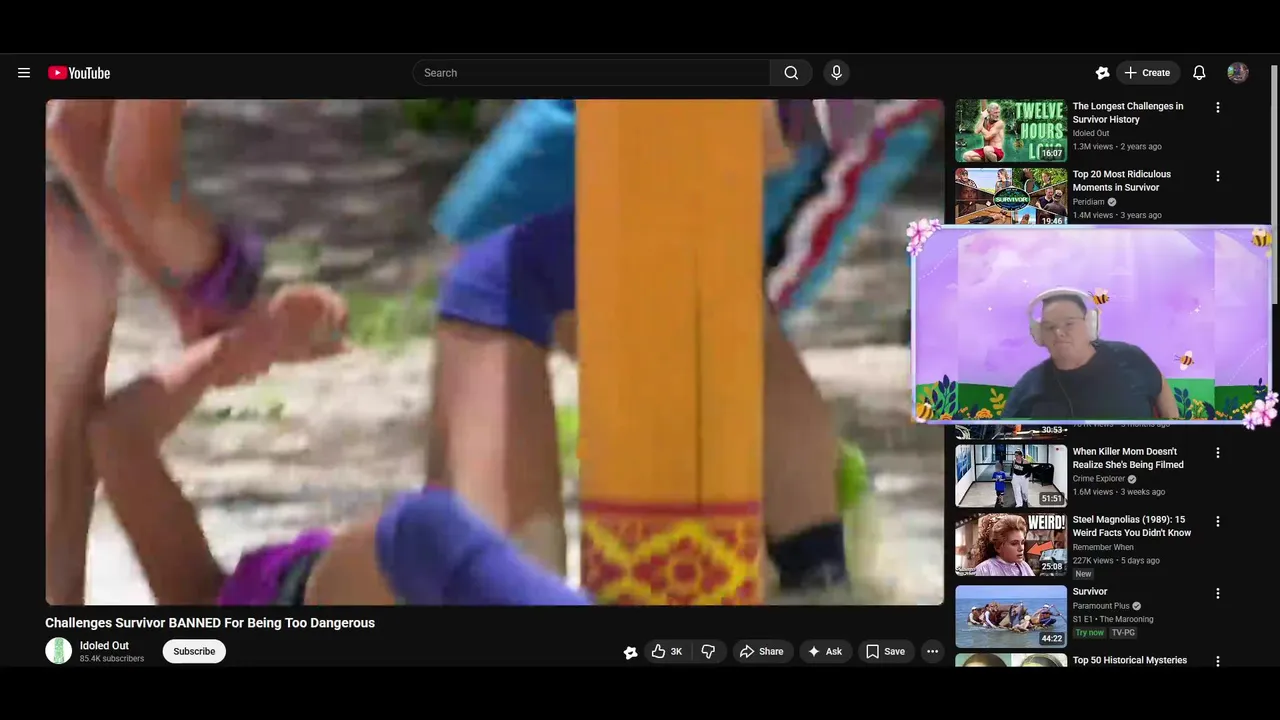This screenshot has height=720, width=1280.
Task: Open options for Steel Magnolias video
Action: (1217, 521)
